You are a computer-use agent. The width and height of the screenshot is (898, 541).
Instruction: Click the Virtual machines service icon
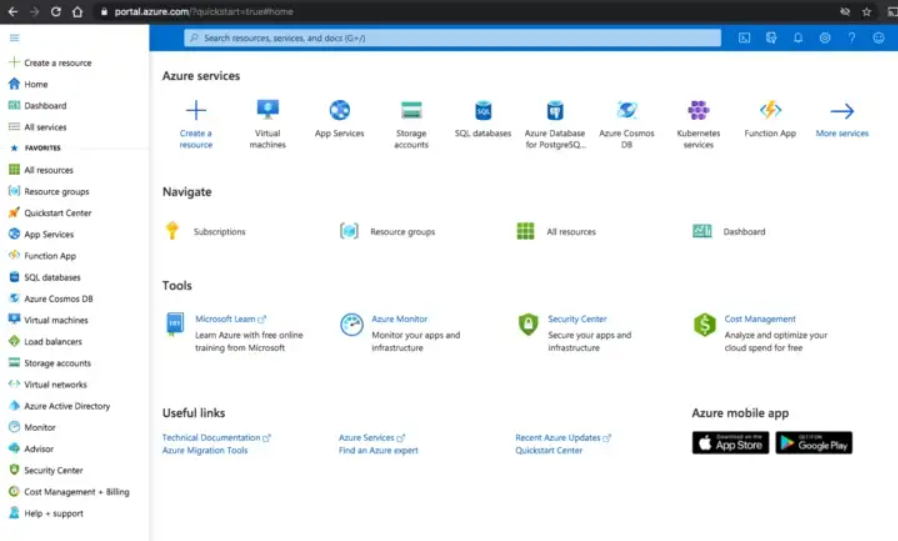coord(268,111)
